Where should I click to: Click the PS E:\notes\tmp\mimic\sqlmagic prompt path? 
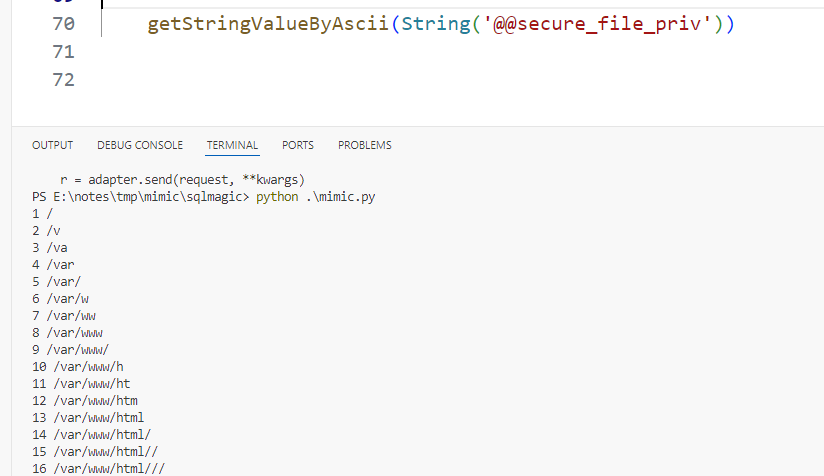(137, 197)
